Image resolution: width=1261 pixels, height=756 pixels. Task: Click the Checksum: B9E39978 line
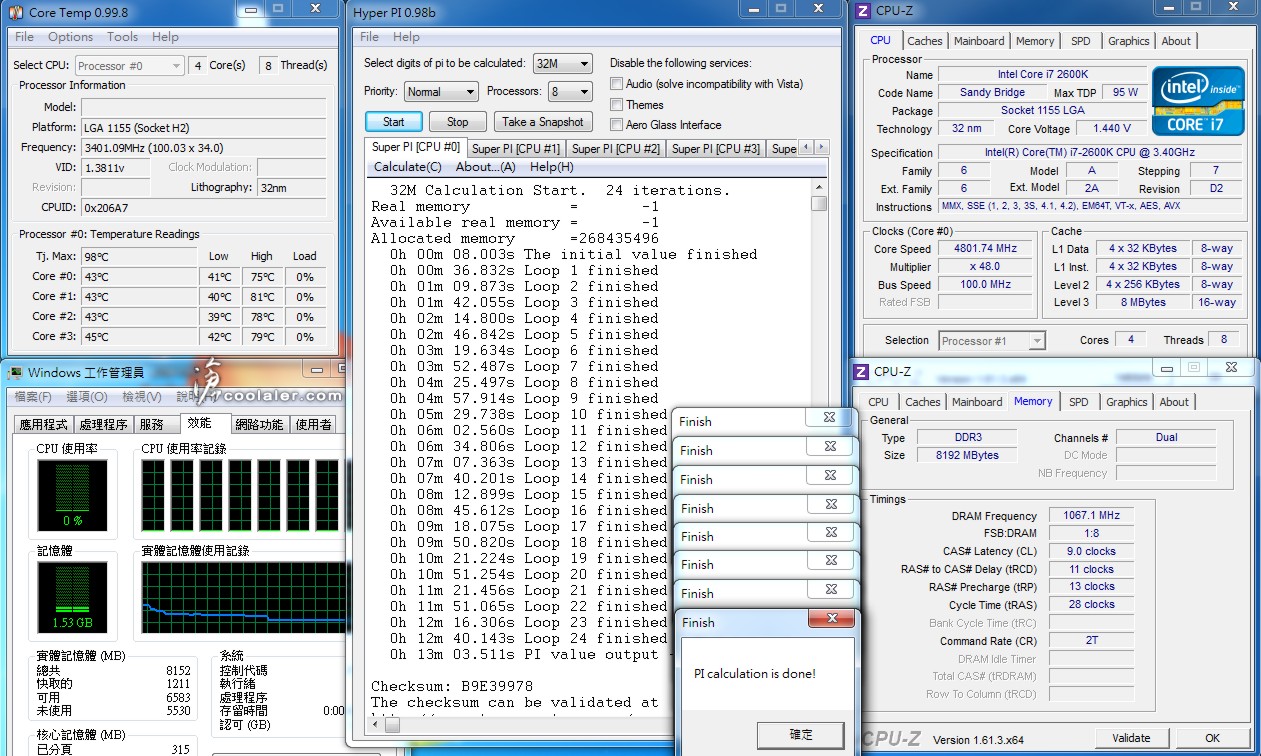[452, 686]
